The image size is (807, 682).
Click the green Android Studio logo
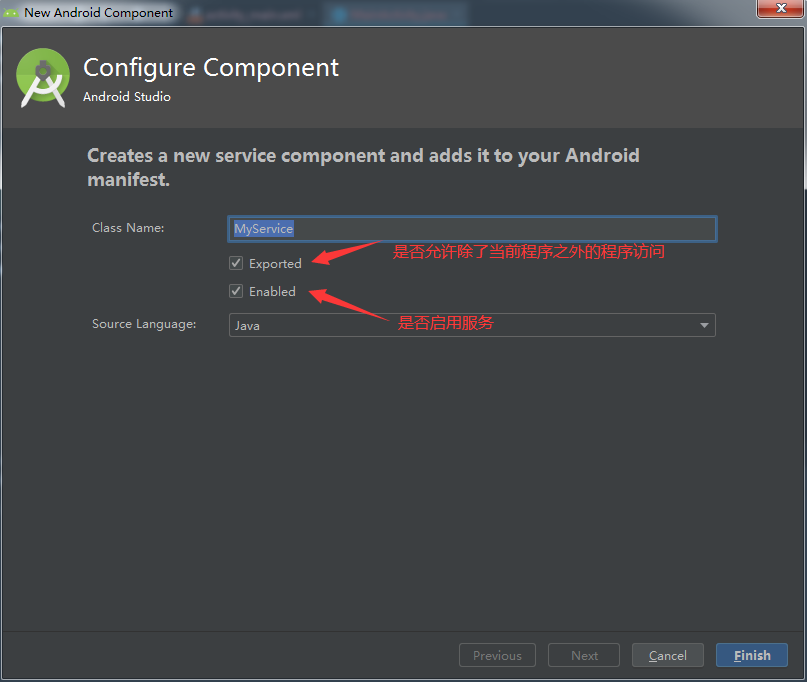[x=43, y=77]
